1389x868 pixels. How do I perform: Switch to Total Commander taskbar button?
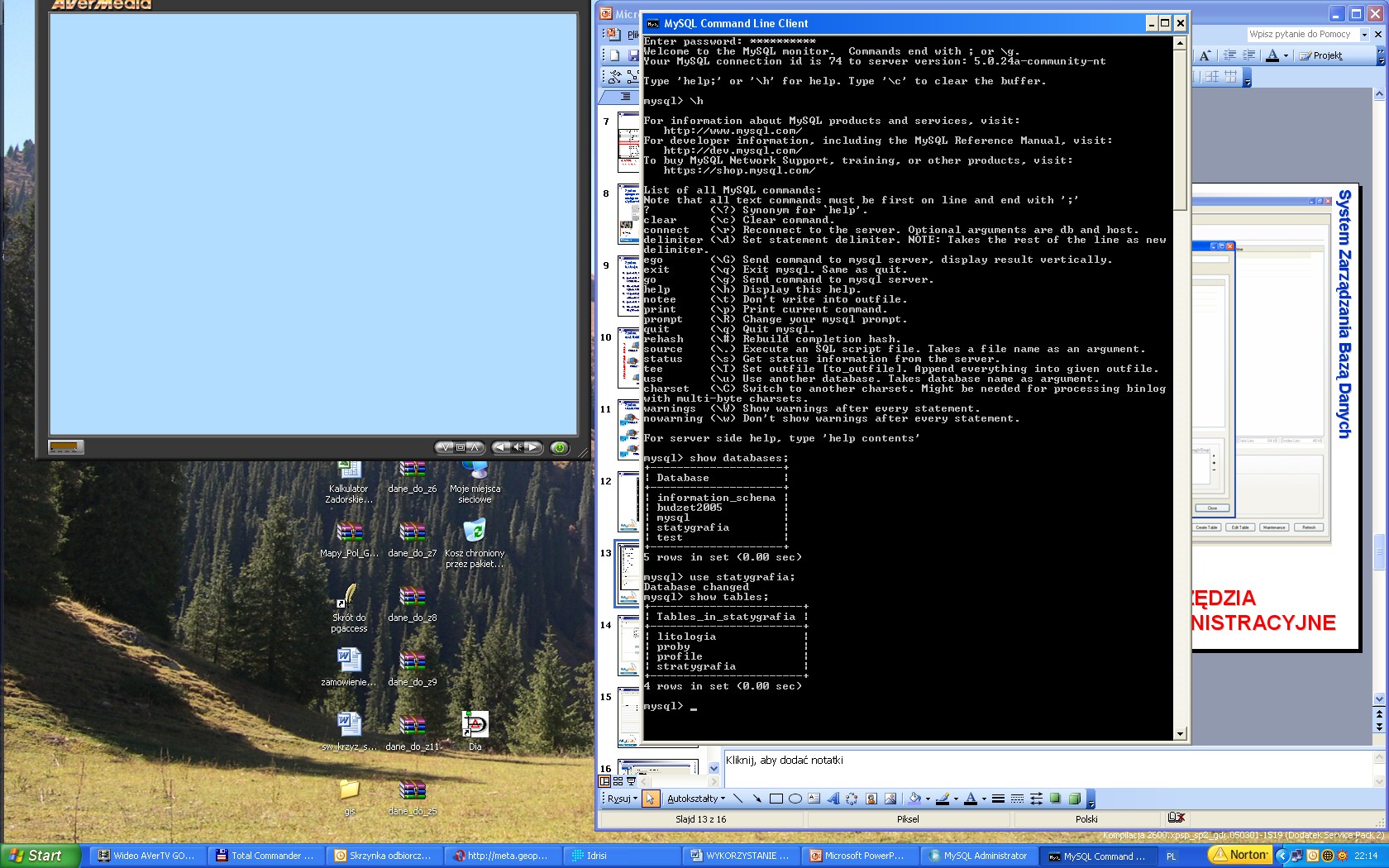pos(266,856)
